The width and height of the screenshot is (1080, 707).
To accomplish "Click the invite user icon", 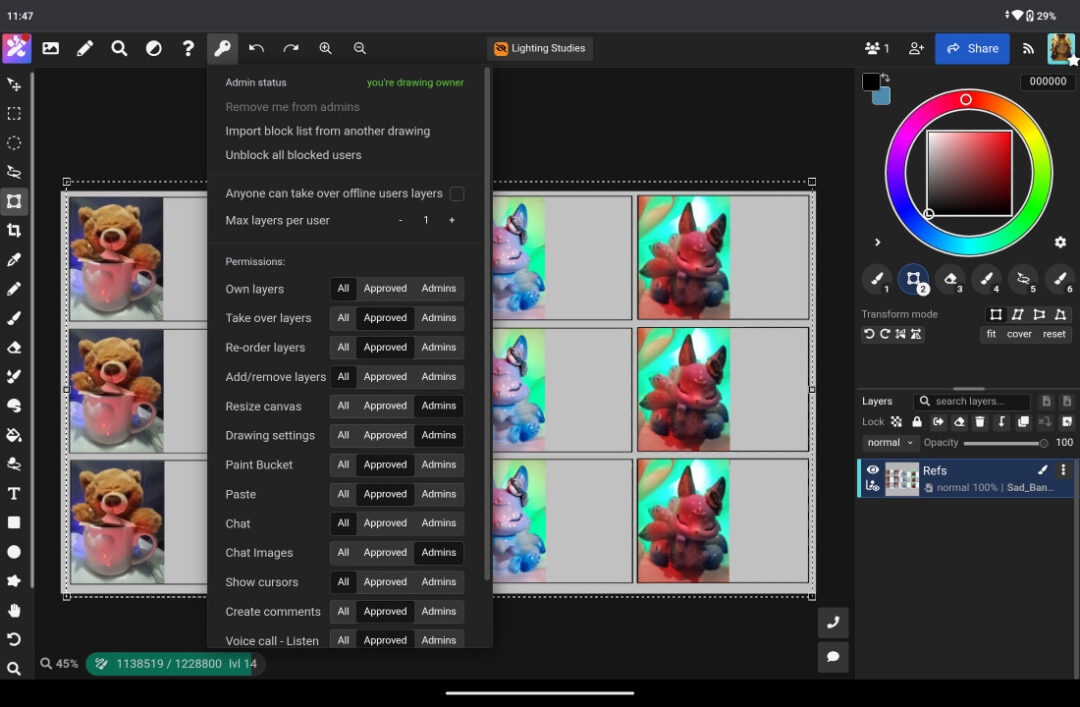I will point(916,48).
